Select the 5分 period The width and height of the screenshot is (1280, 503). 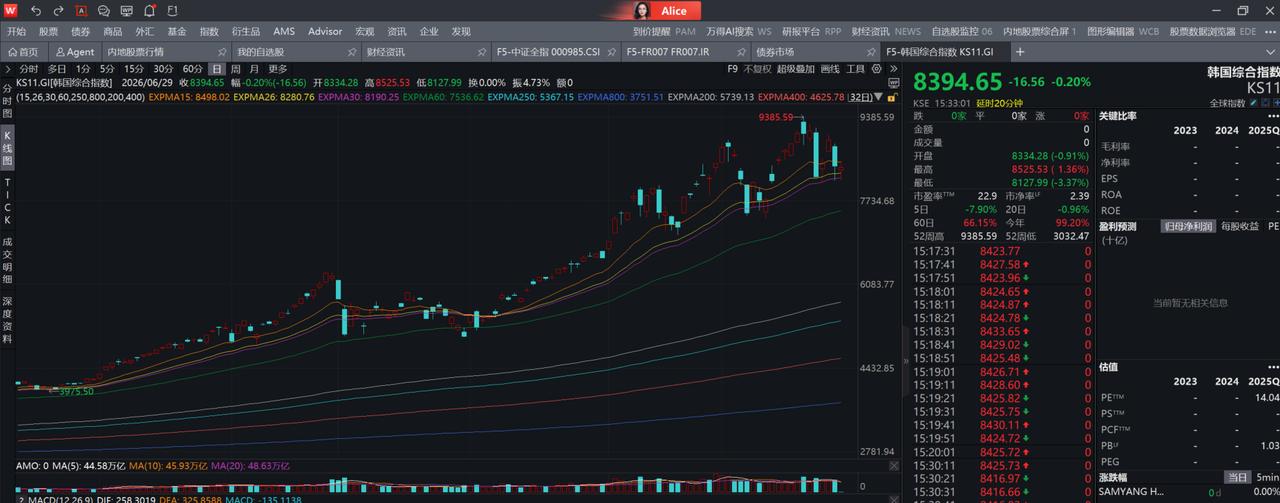(106, 69)
